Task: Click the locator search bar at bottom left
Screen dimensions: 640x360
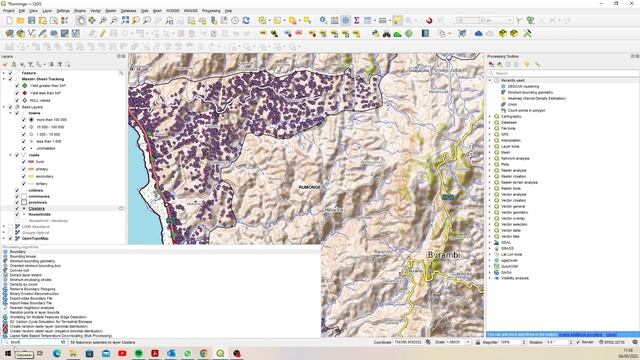Action: [x=34, y=342]
